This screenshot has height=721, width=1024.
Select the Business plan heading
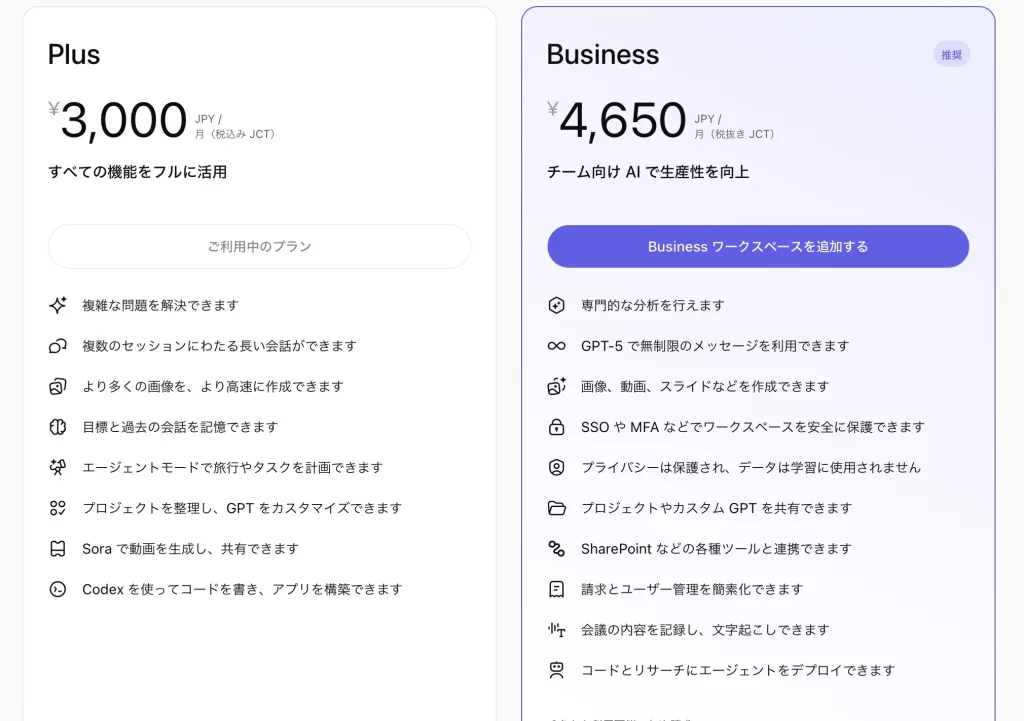tap(602, 54)
